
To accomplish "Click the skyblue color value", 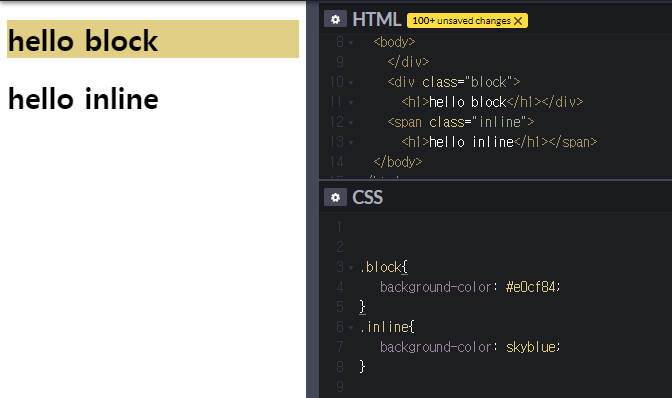I will coord(531,347).
